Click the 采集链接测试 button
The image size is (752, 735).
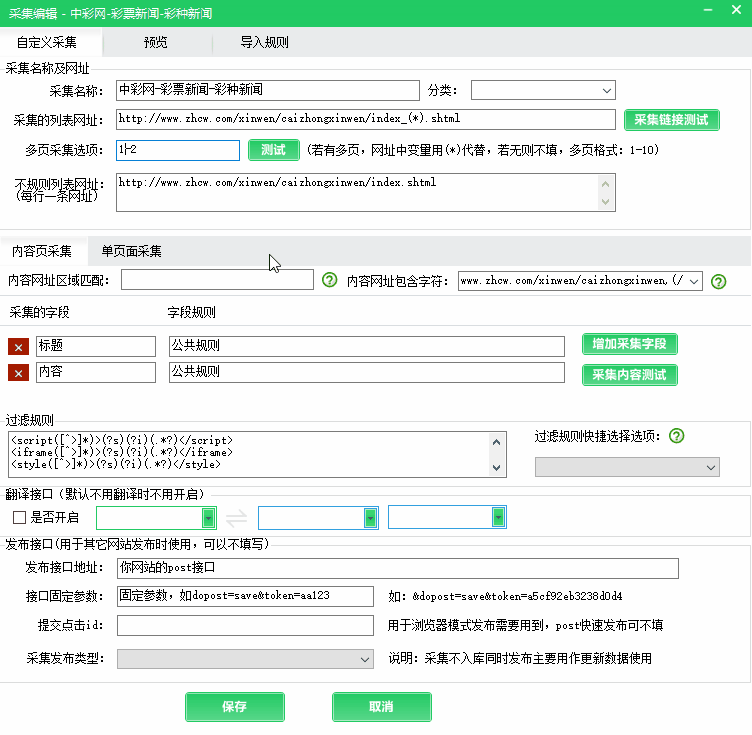pos(671,120)
